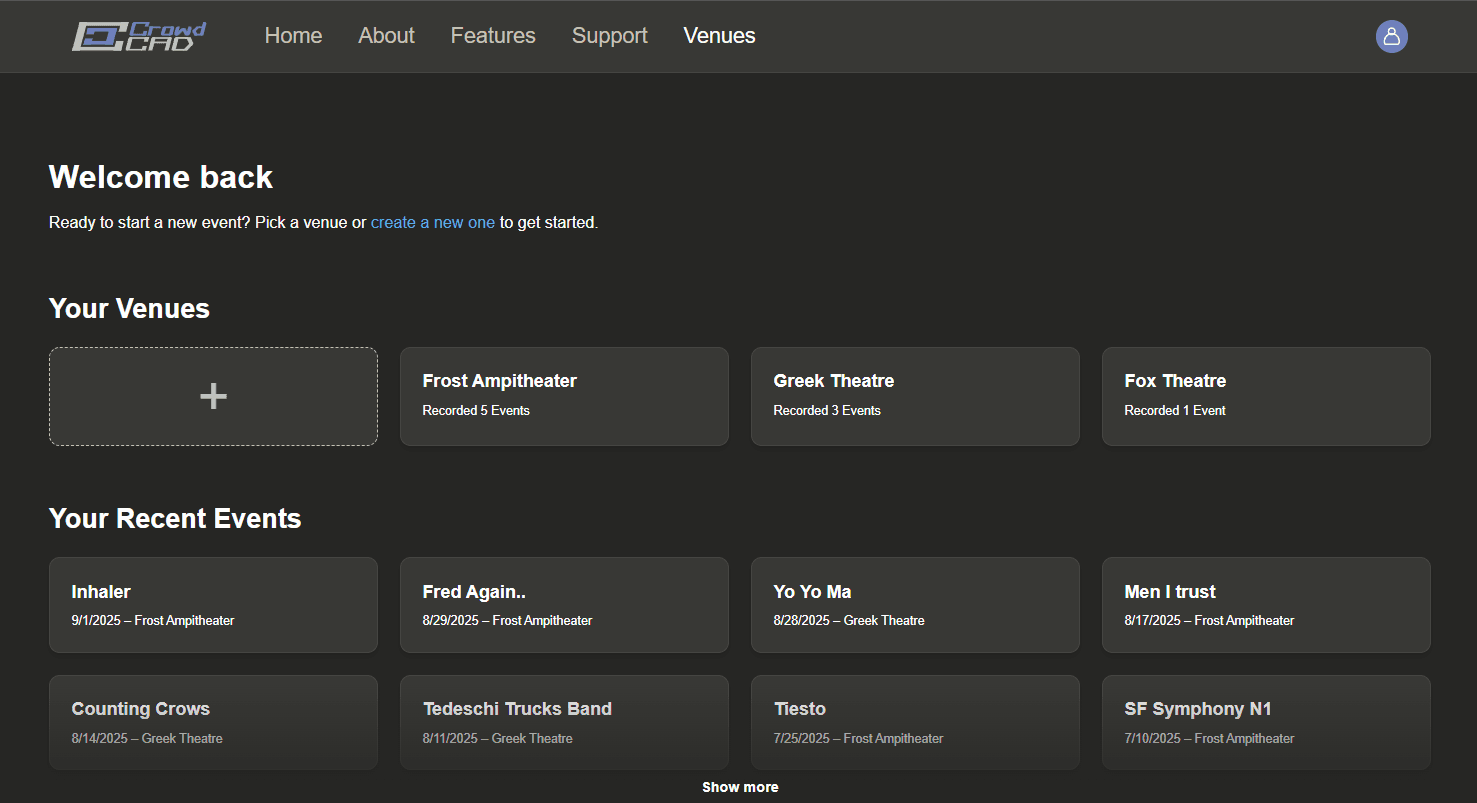
Task: Click 'Recorded 5 Events' text
Action: [476, 410]
